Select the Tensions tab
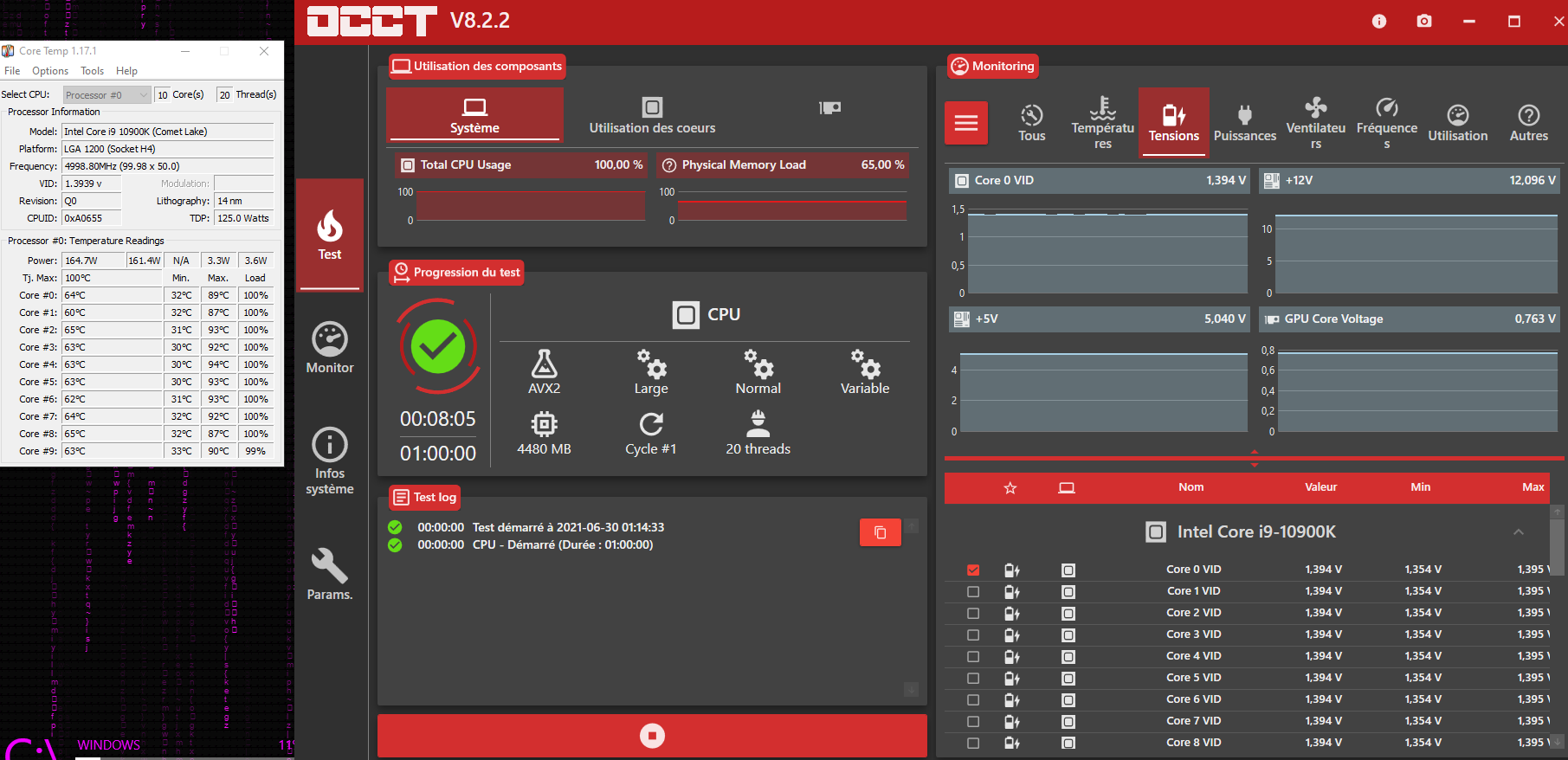 pyautogui.click(x=1174, y=122)
